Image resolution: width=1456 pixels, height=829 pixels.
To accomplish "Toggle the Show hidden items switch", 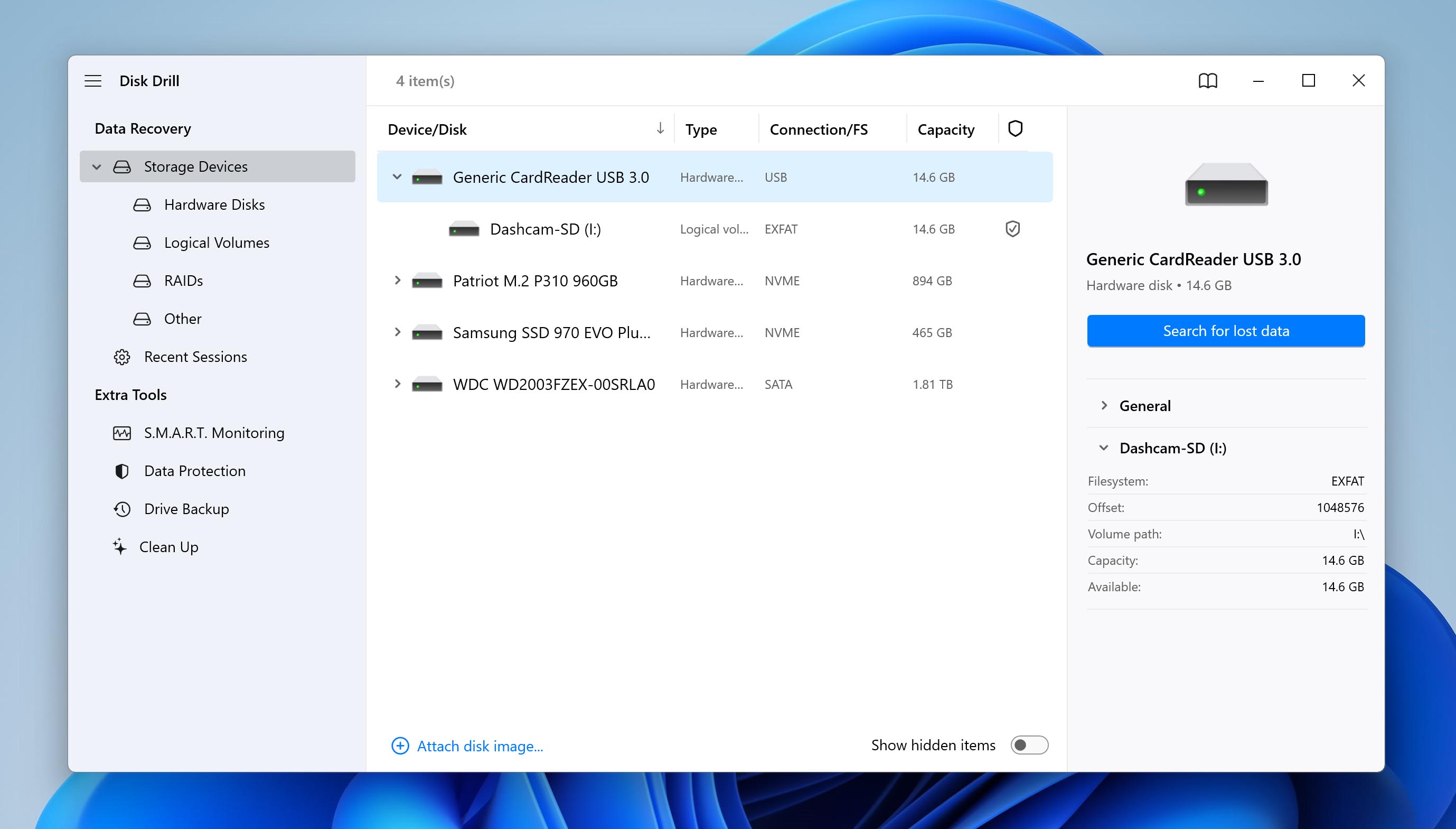I will click(x=1029, y=745).
